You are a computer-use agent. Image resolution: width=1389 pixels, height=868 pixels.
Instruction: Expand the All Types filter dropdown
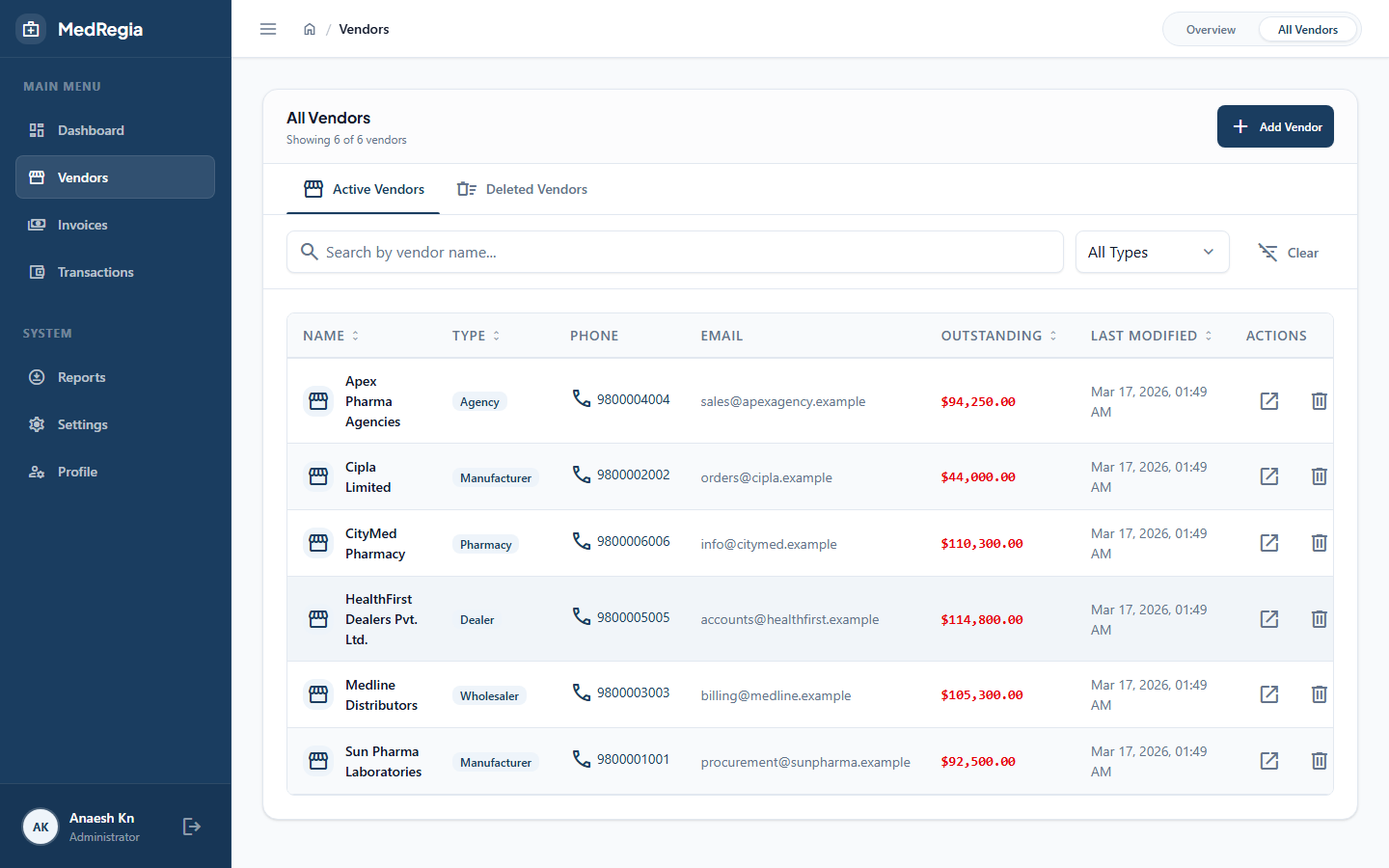click(1153, 252)
